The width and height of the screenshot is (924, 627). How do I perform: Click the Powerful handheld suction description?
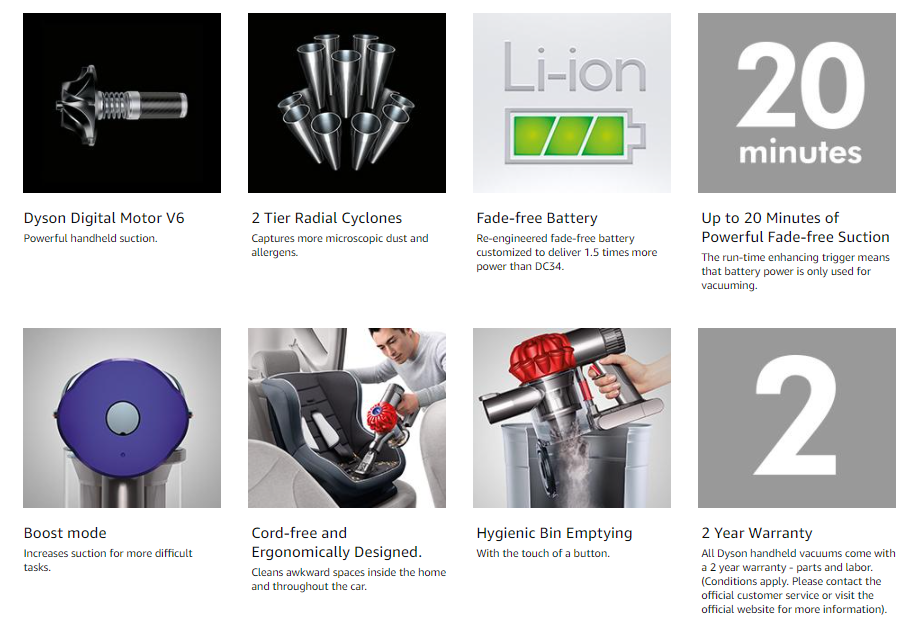pos(90,238)
